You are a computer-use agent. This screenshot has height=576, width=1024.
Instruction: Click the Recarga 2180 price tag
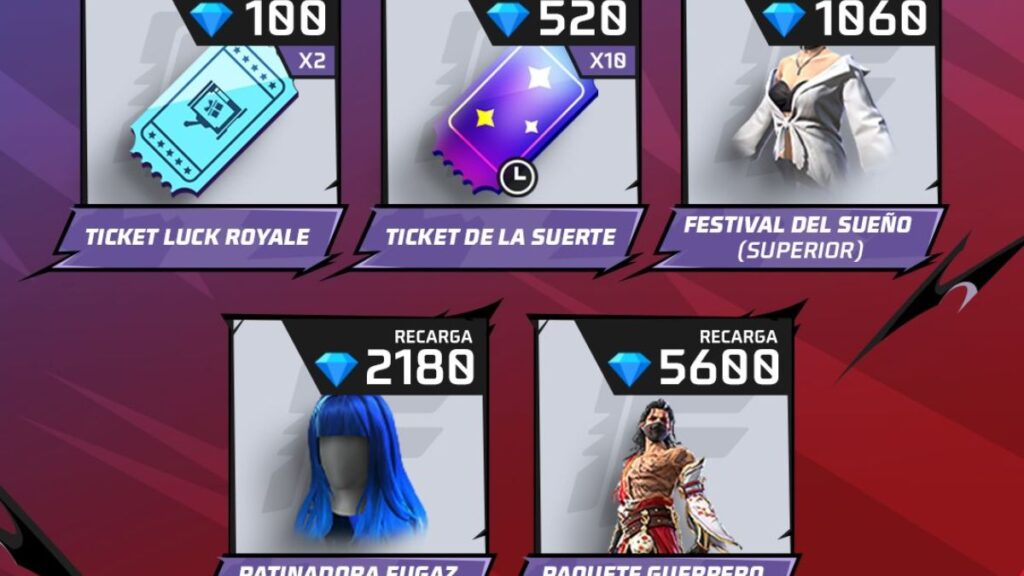click(394, 357)
